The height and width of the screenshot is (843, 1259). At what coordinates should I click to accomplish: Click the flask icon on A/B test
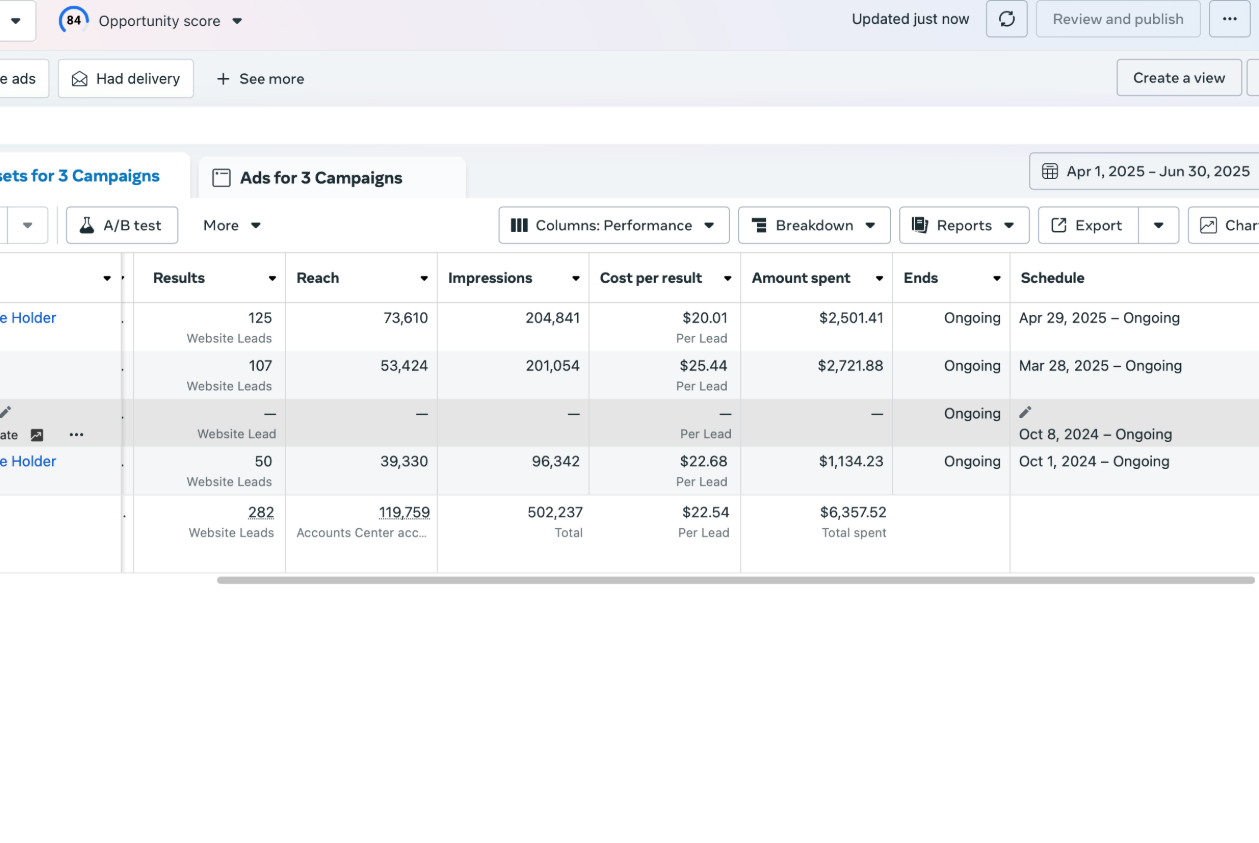click(x=87, y=225)
